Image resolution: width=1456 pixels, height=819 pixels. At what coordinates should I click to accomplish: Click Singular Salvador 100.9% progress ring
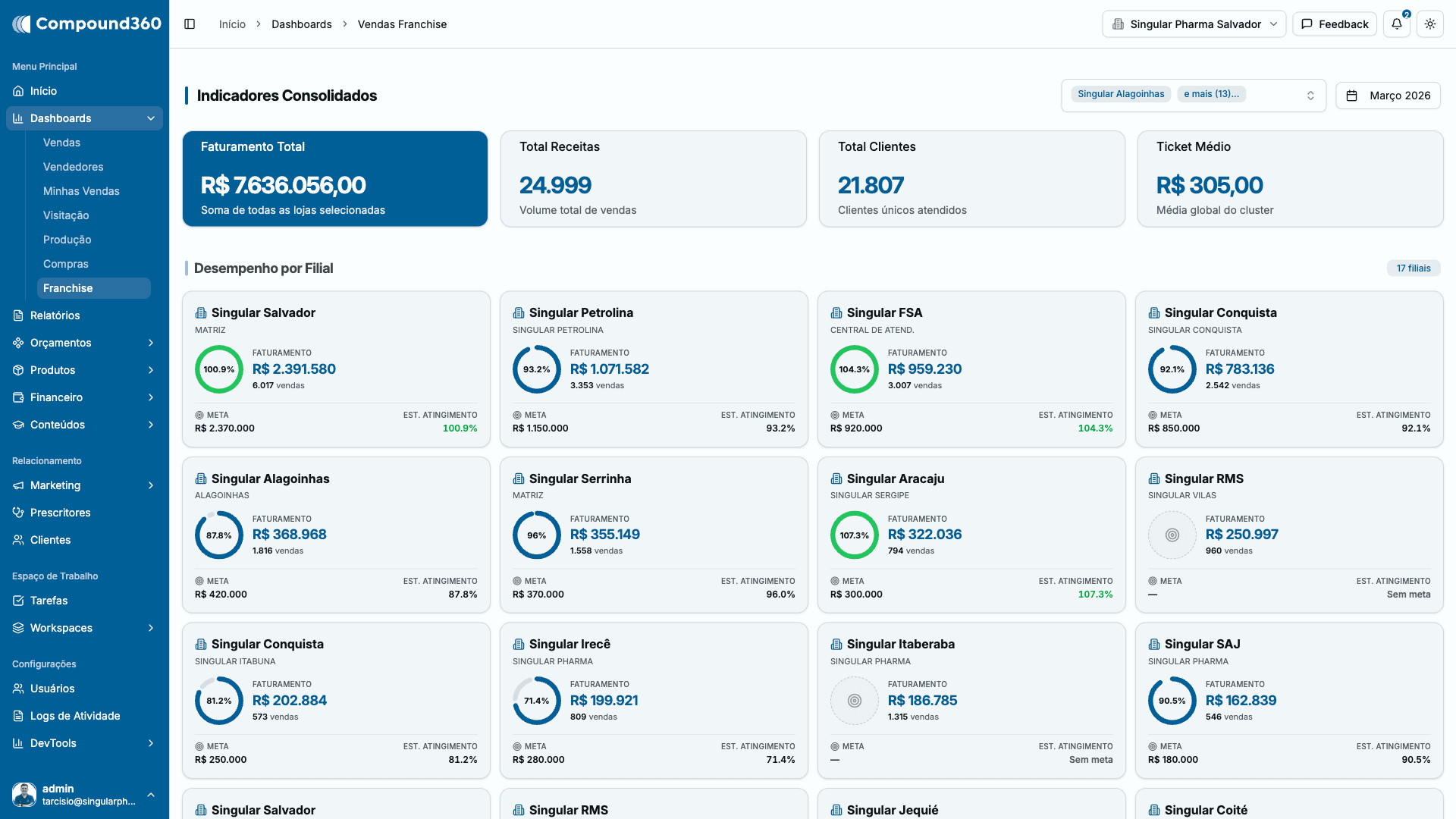pyautogui.click(x=219, y=369)
